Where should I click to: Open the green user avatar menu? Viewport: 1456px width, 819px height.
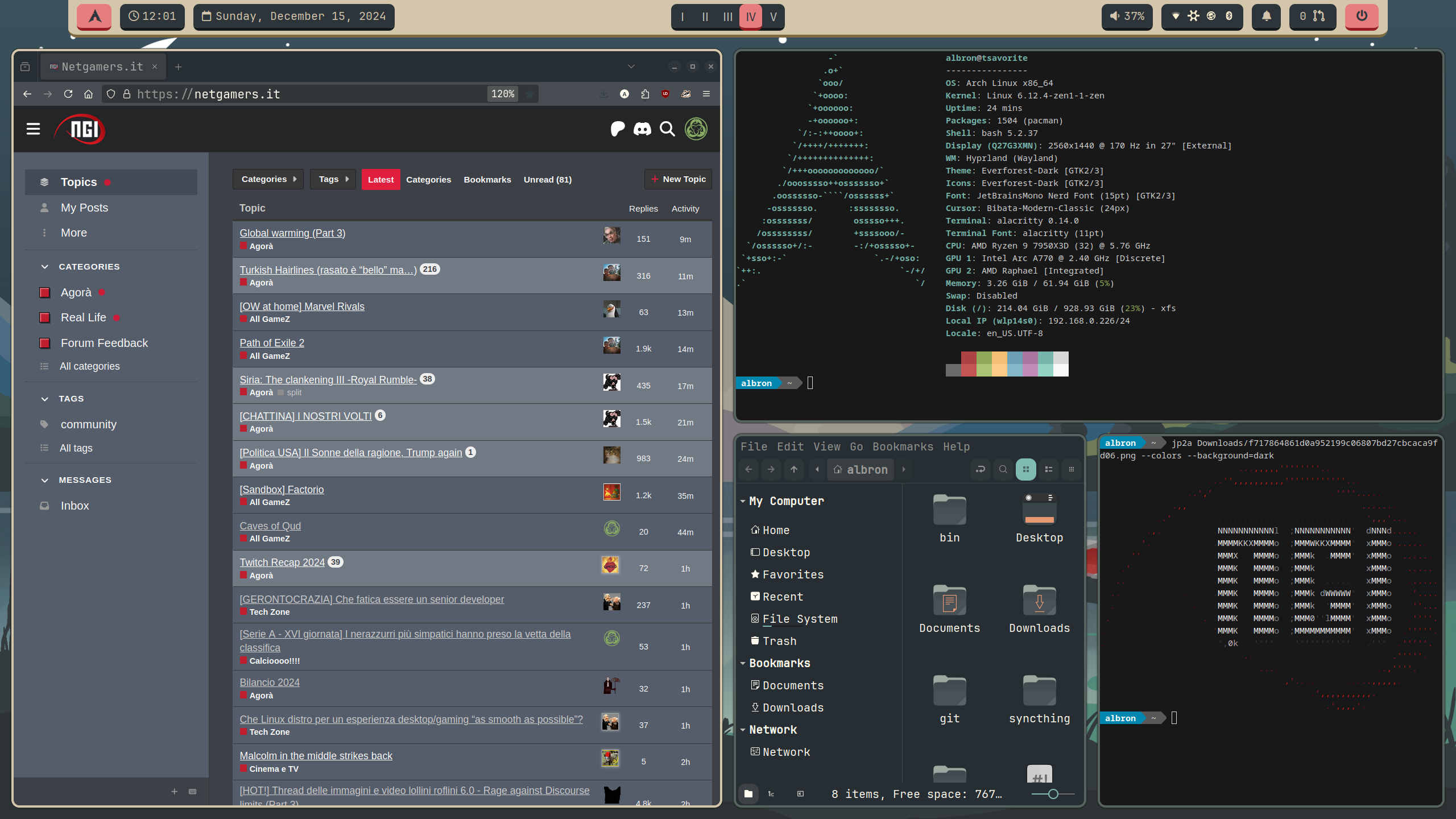point(696,129)
